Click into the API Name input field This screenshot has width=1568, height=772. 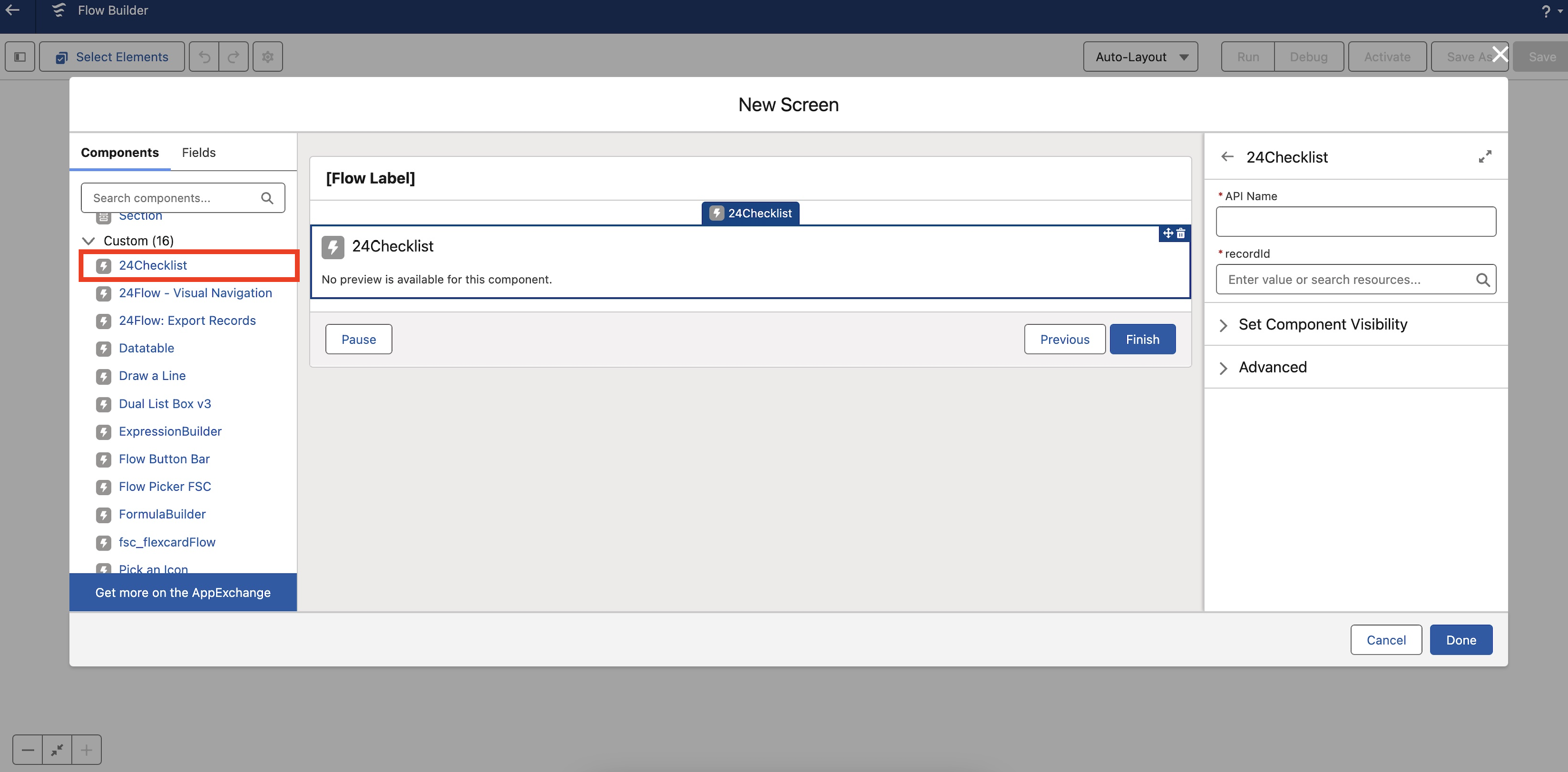point(1356,222)
